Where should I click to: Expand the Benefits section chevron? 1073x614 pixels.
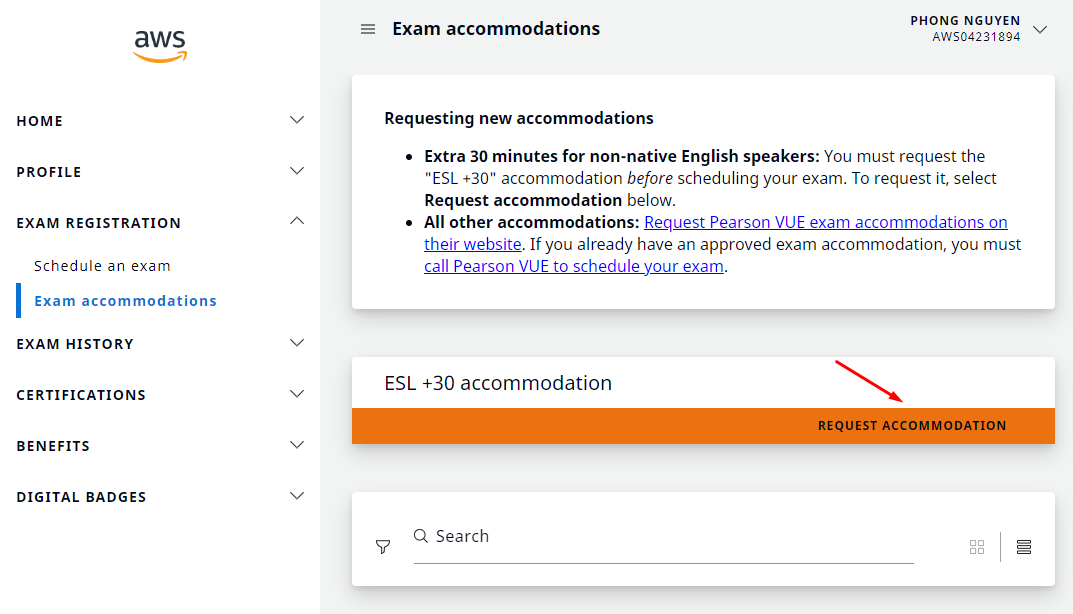tap(296, 445)
